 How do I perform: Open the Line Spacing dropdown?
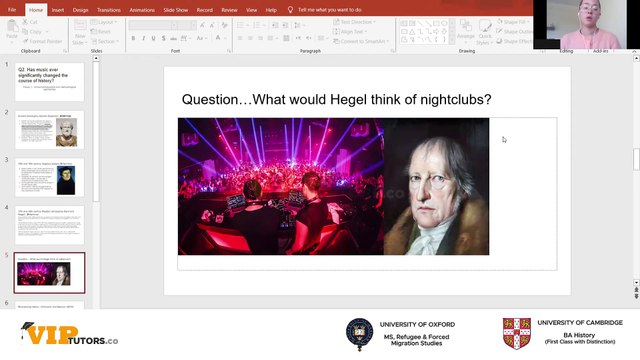(300, 25)
